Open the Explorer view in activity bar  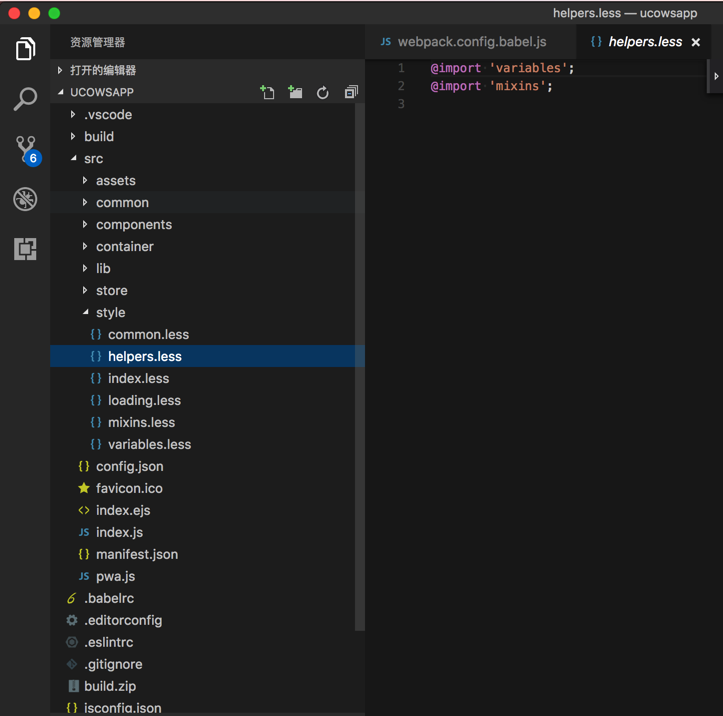point(25,48)
